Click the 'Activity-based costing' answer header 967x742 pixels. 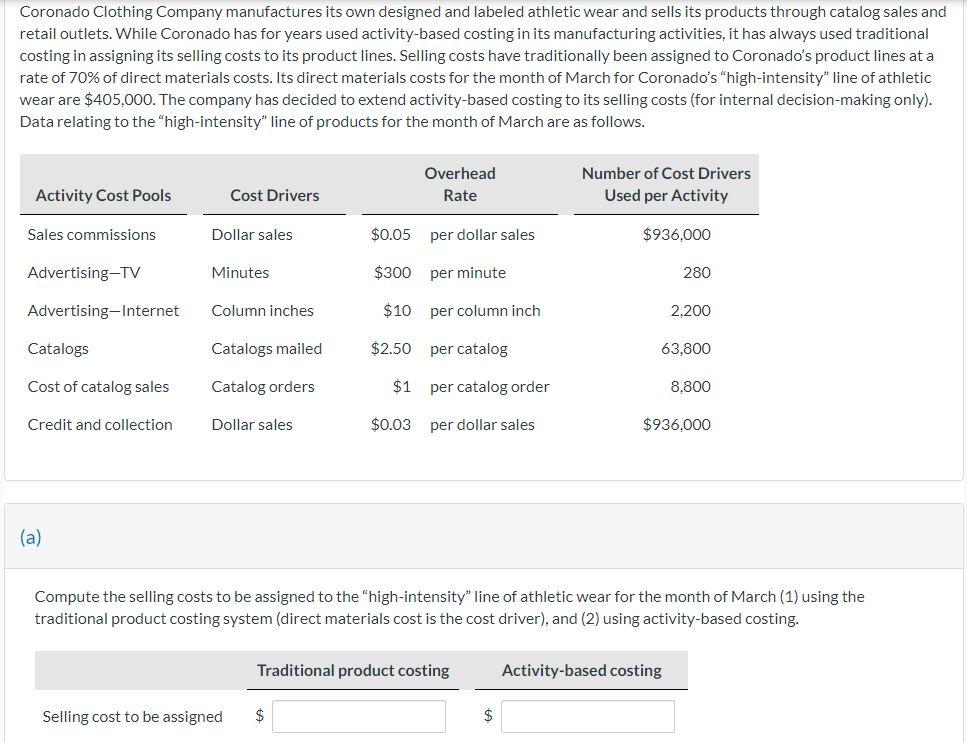pyautogui.click(x=582, y=670)
